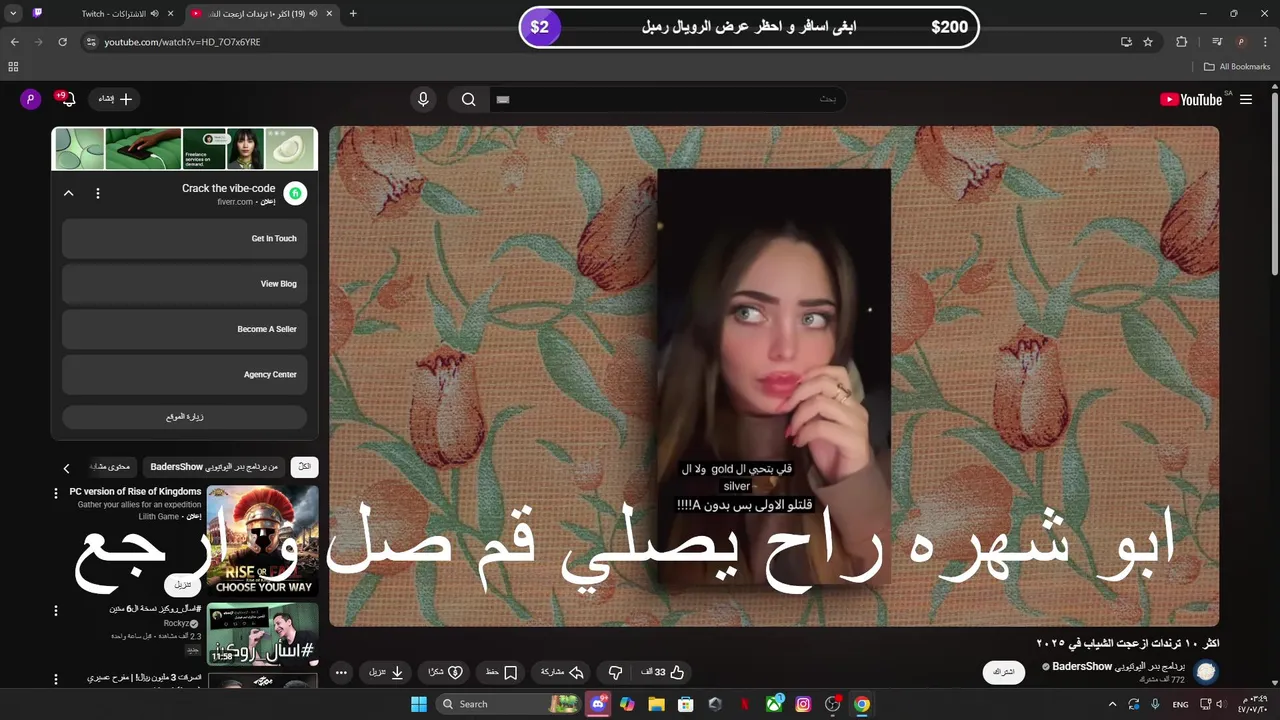Close the Twitch tab

click(170, 13)
